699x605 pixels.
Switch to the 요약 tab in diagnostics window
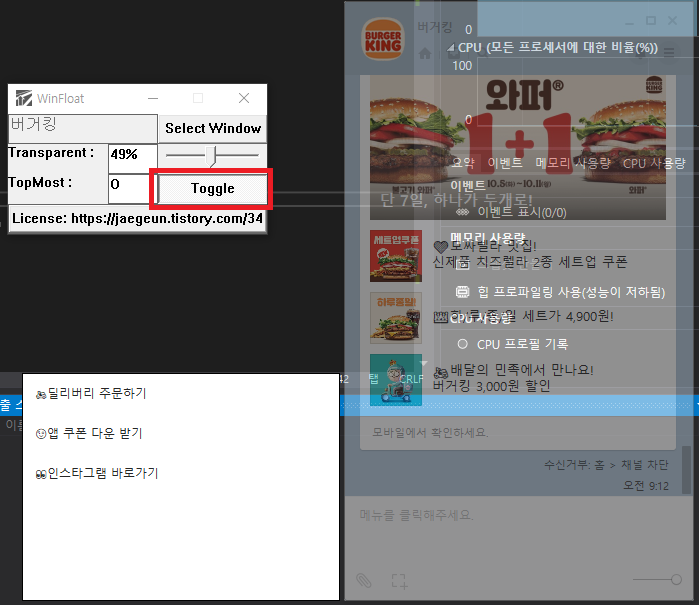(x=463, y=163)
